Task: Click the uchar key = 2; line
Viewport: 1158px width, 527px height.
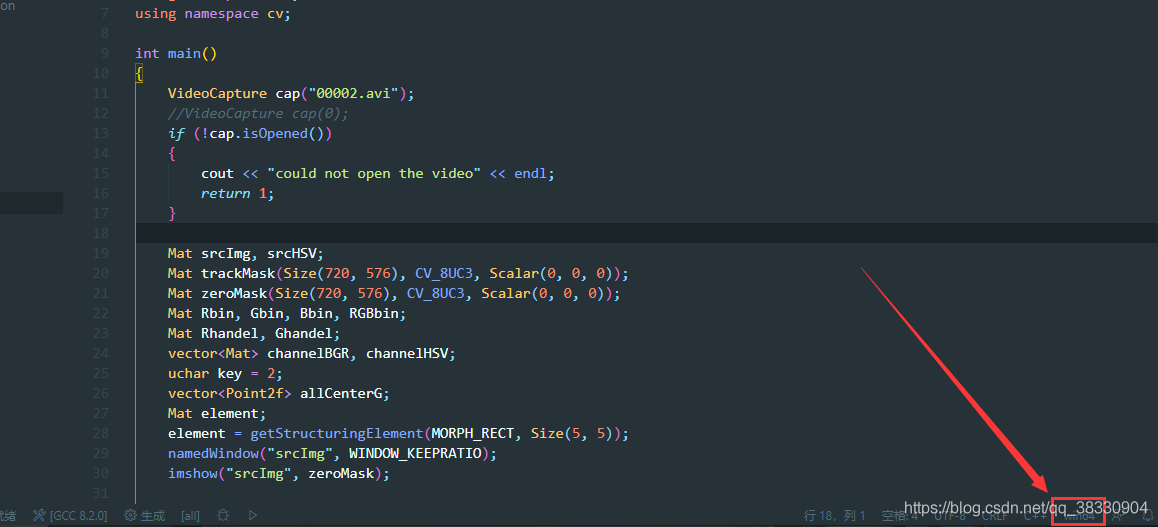Action: 225,372
